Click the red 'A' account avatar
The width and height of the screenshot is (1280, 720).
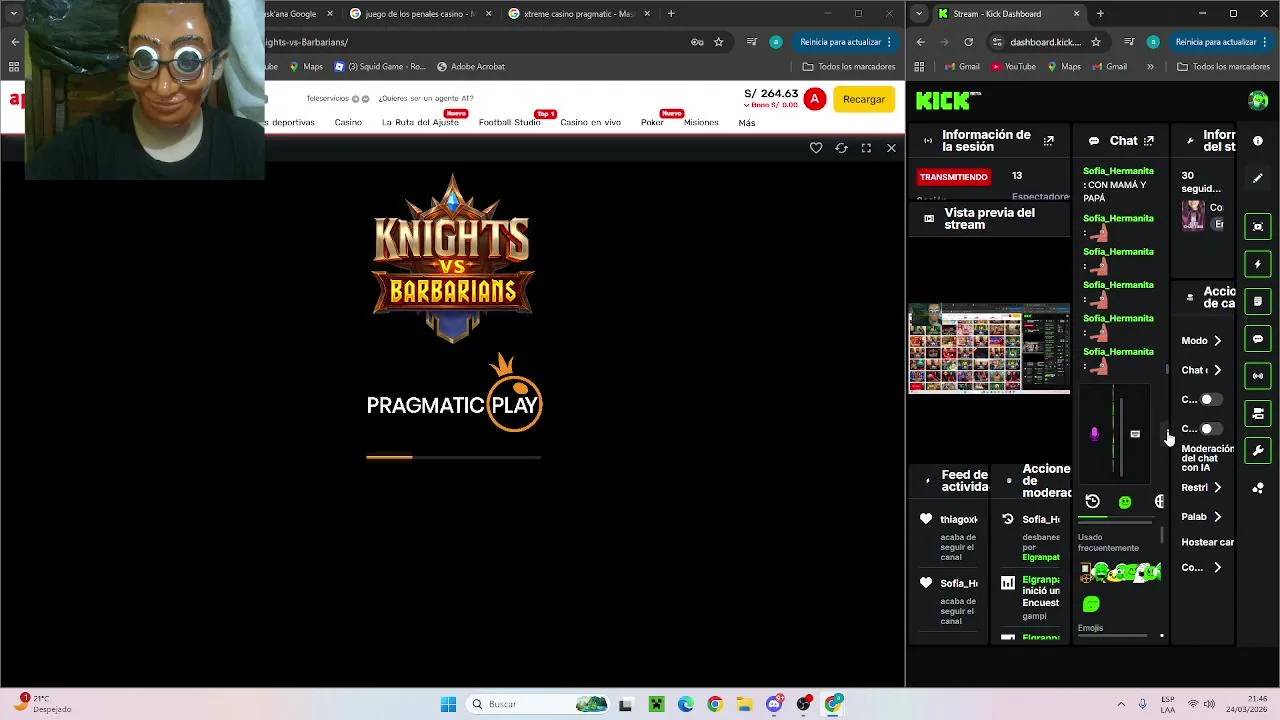(815, 99)
